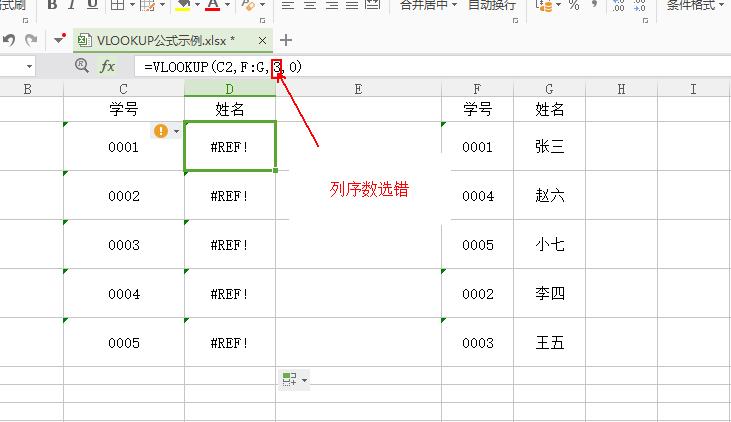The width and height of the screenshot is (731, 422).
Task: Open clear-format eraser dropdown arrow
Action: [x=262, y=5]
